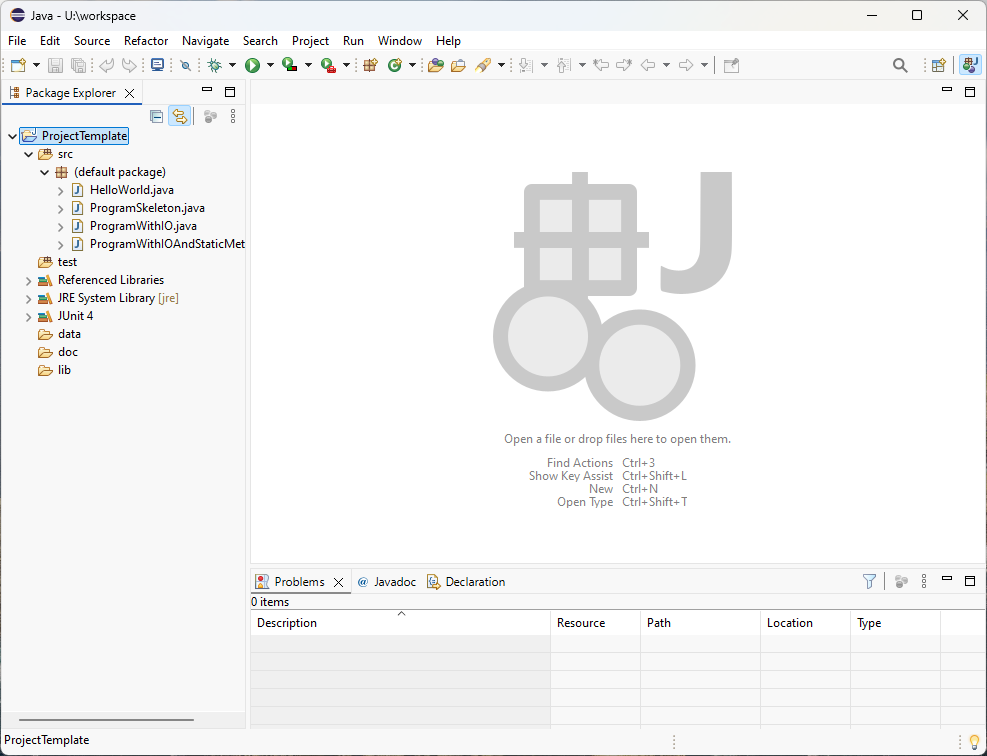Select ProgramWithIO.java in the tree
Image resolution: width=987 pixels, height=756 pixels.
click(x=142, y=226)
